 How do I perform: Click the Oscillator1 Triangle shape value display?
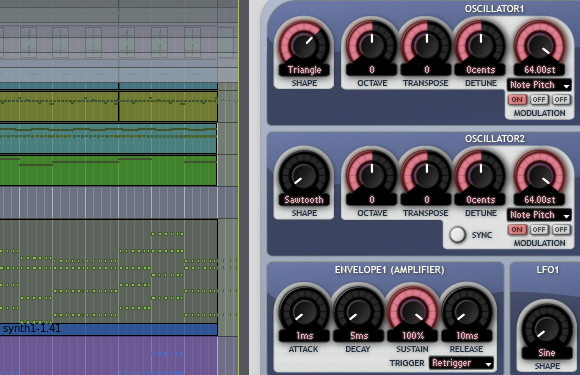304,70
